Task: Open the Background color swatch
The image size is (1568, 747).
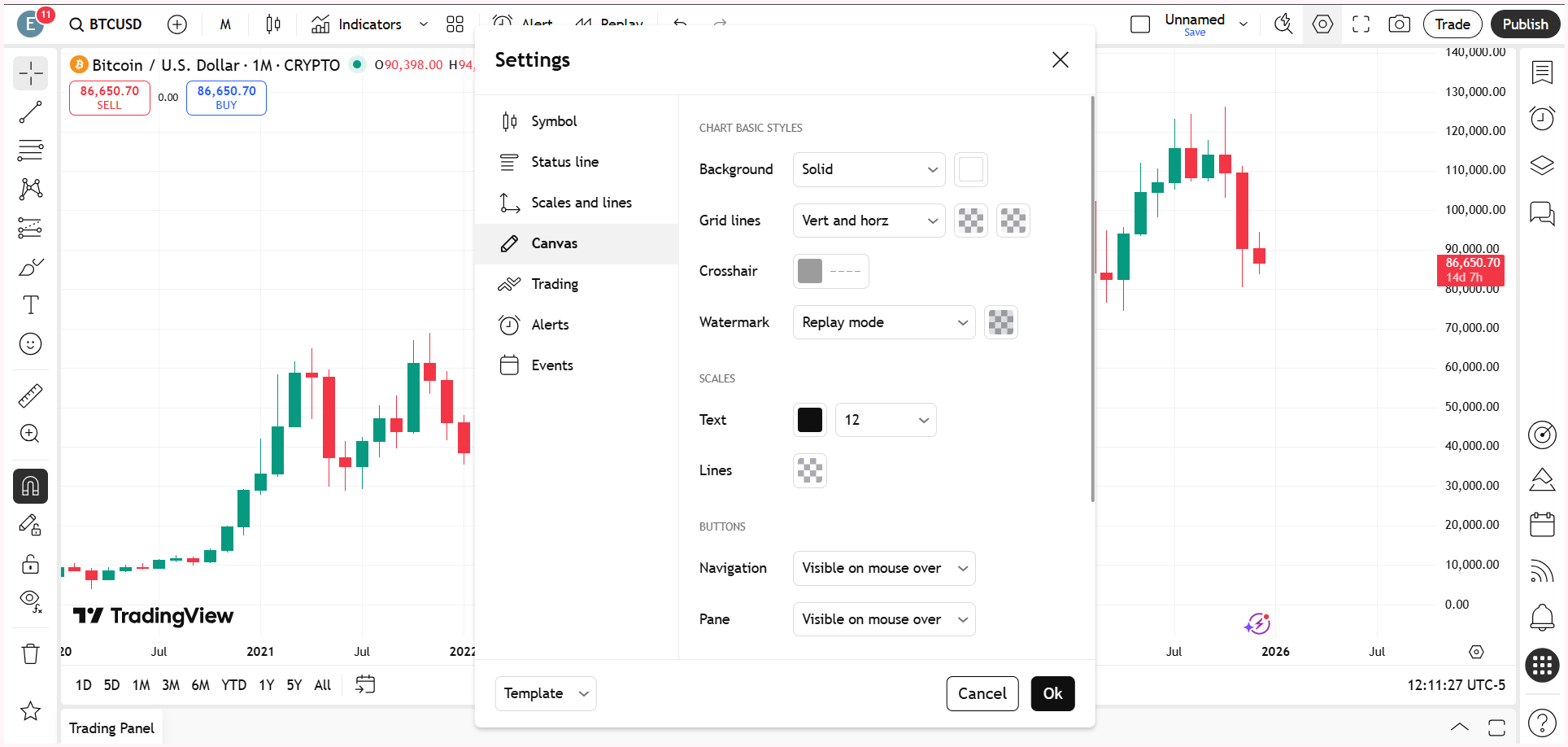Action: click(970, 169)
